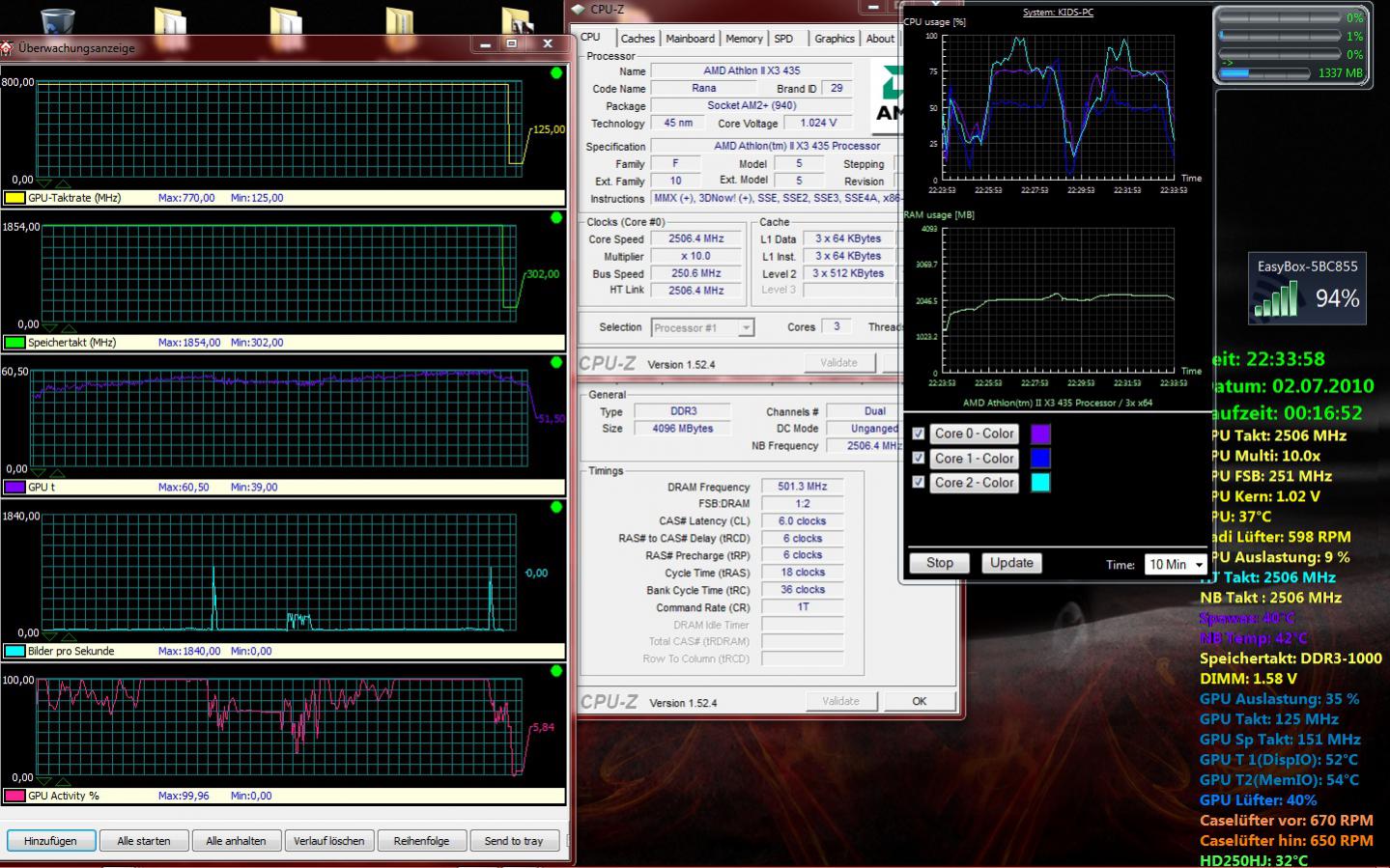Viewport: 1390px width, 868px height.
Task: Click up-triangle under the GPU Activity graph
Action: [x=63, y=780]
